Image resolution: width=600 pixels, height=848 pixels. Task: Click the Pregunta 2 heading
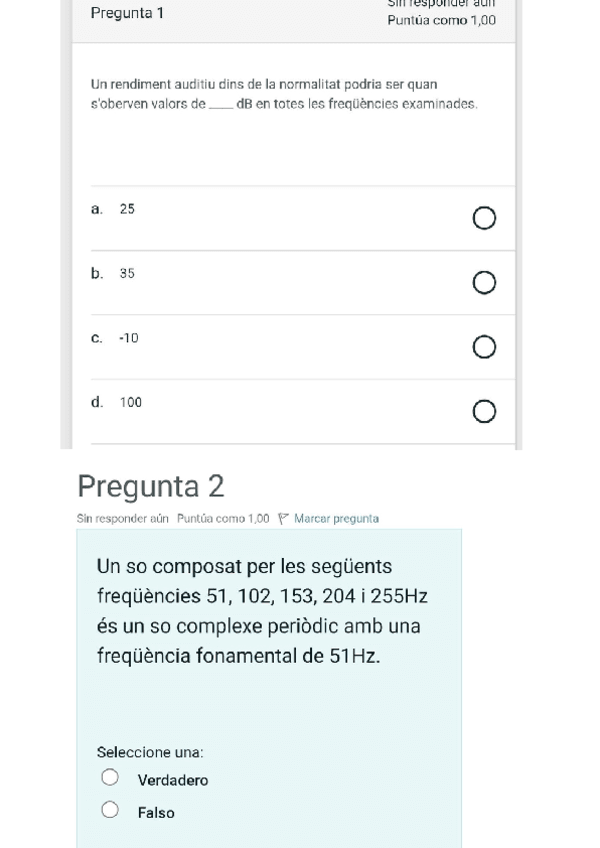point(150,486)
